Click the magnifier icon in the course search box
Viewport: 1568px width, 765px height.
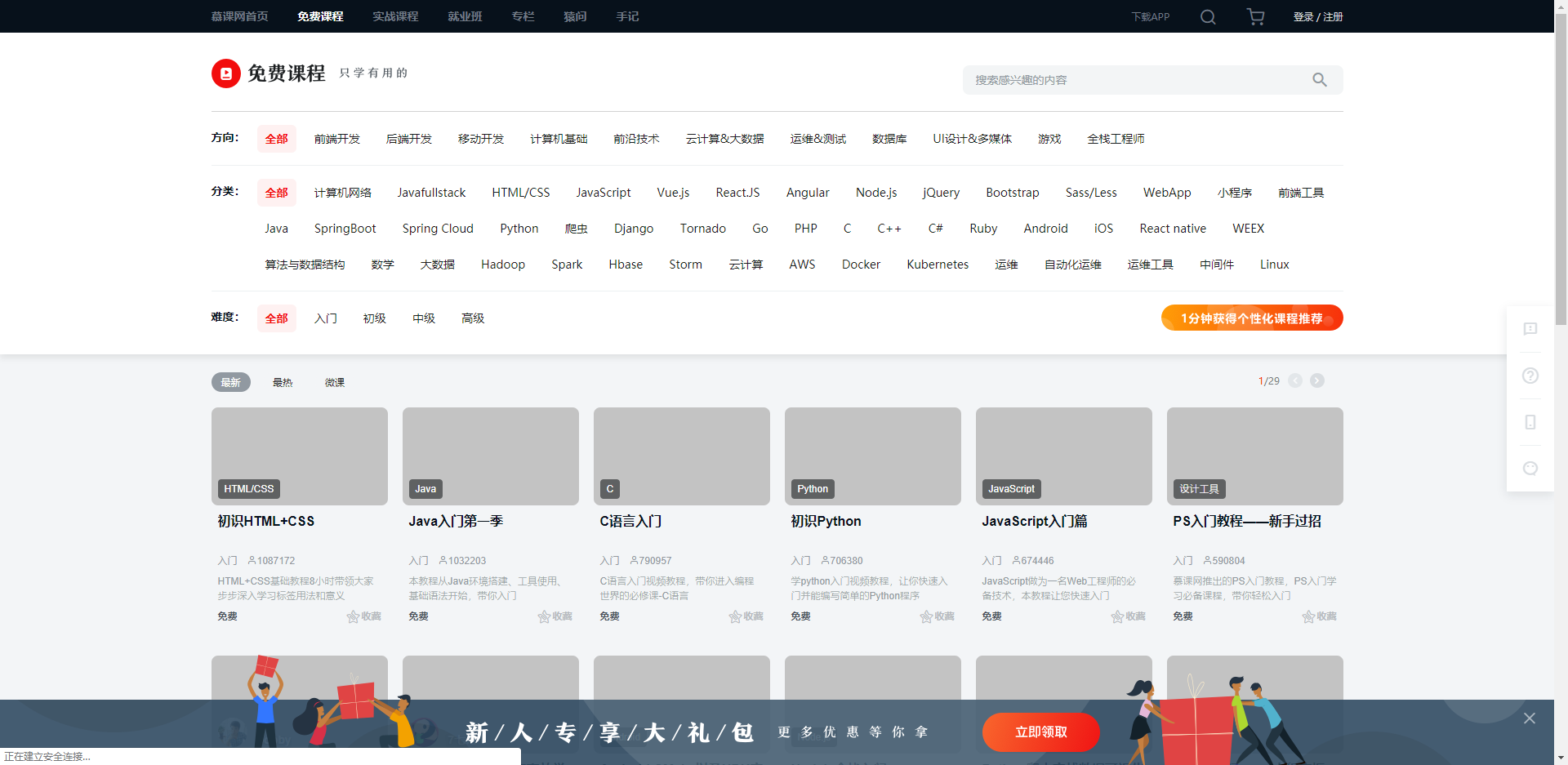click(1320, 79)
